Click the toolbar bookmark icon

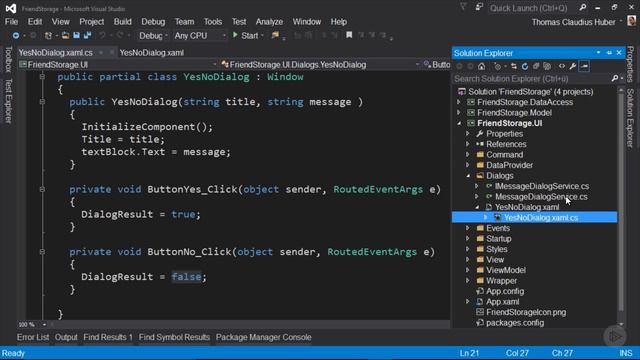tap(349, 36)
